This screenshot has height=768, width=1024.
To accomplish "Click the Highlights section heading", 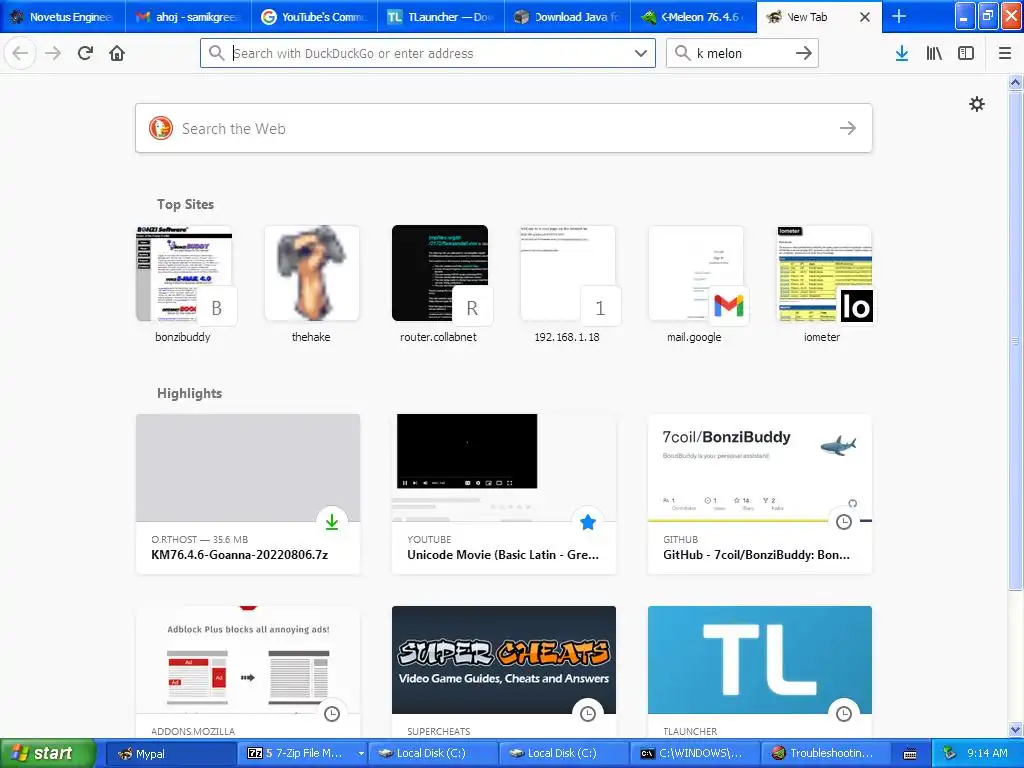I will coord(189,393).
